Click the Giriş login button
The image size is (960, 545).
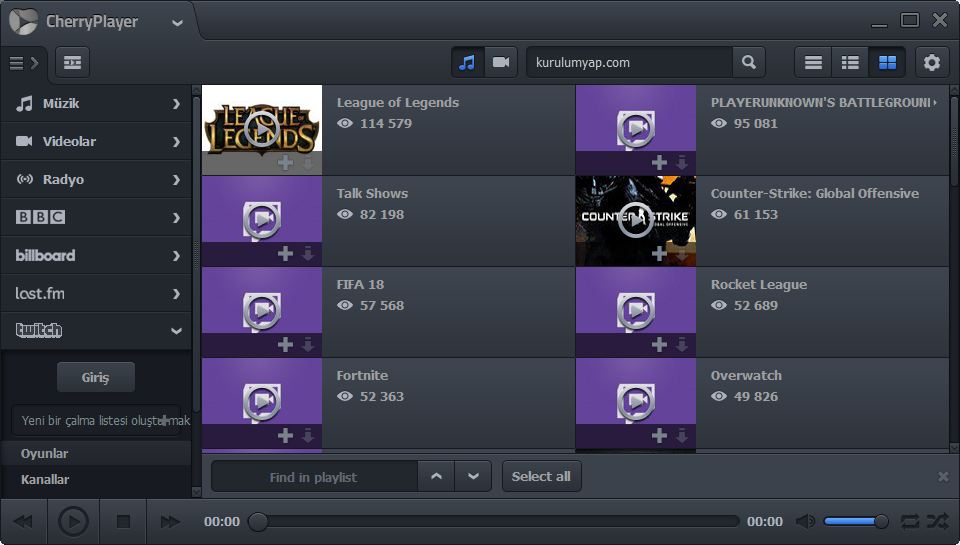96,377
